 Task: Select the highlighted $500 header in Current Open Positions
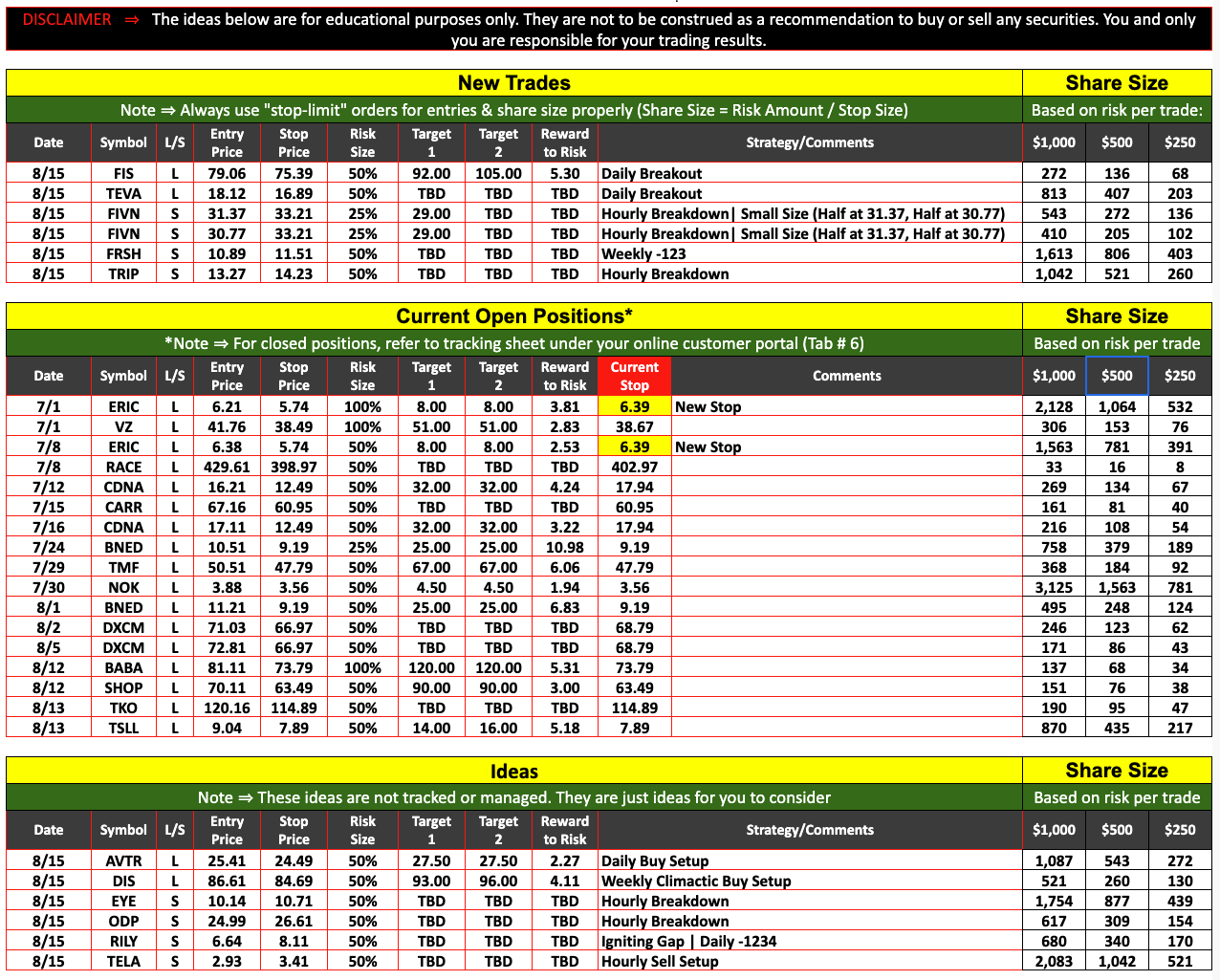(1116, 376)
